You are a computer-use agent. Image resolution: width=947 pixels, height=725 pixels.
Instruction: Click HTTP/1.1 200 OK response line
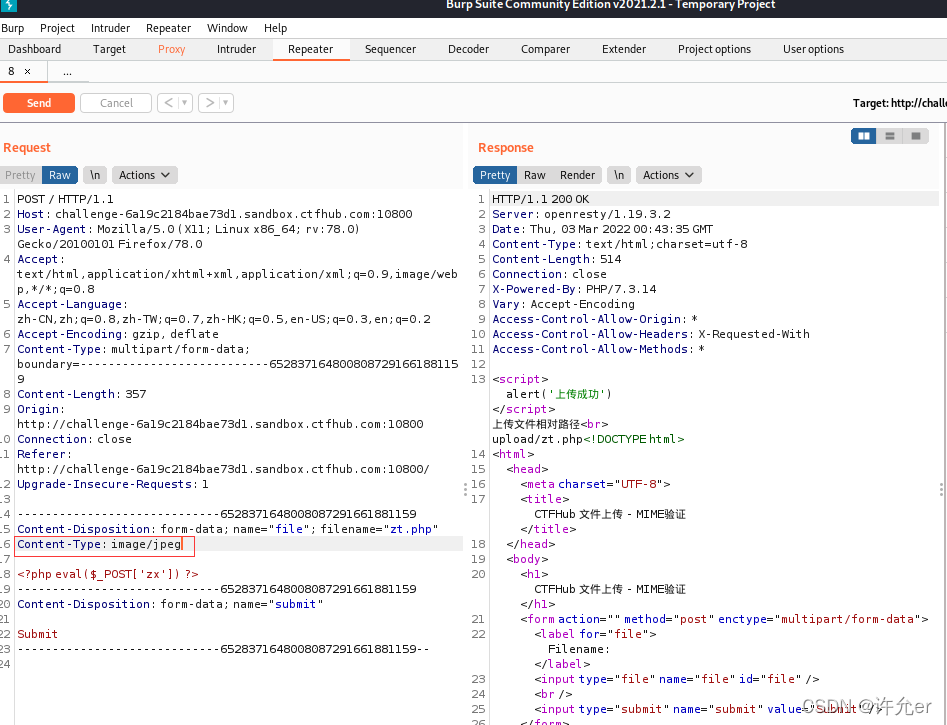point(541,199)
